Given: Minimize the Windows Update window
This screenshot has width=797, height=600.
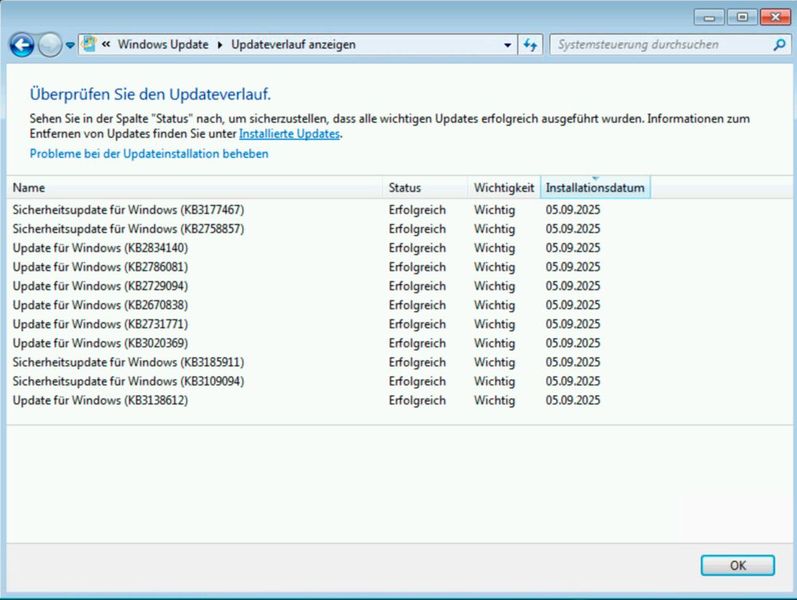Looking at the screenshot, I should 710,18.
